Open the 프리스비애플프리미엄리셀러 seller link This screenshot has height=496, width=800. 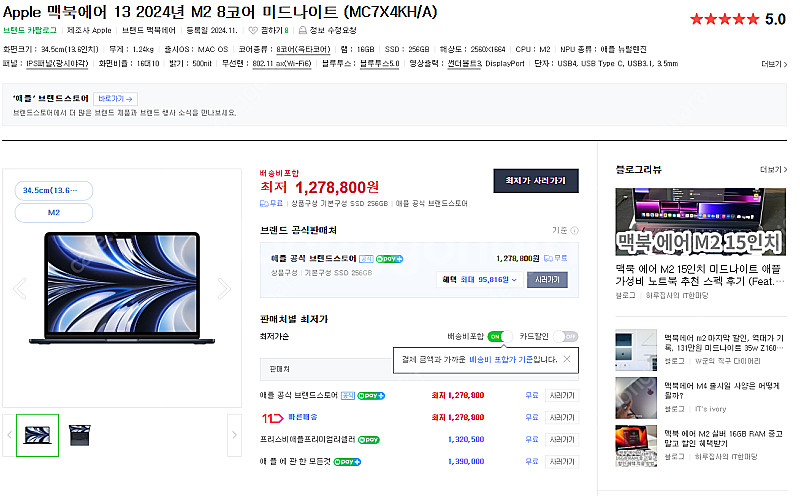[307, 440]
